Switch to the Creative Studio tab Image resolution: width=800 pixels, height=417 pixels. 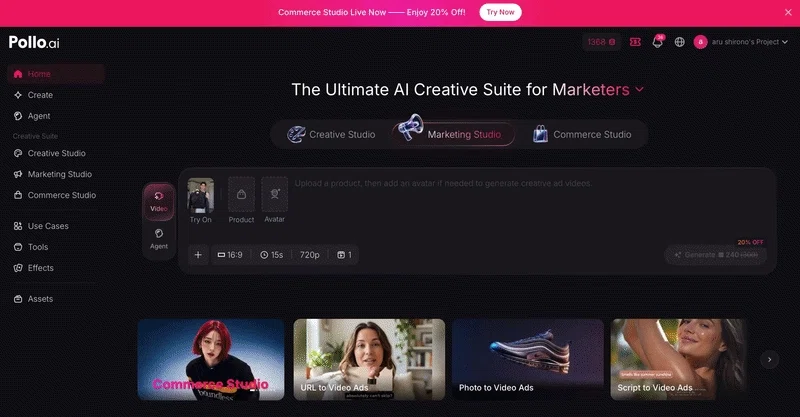pos(332,134)
